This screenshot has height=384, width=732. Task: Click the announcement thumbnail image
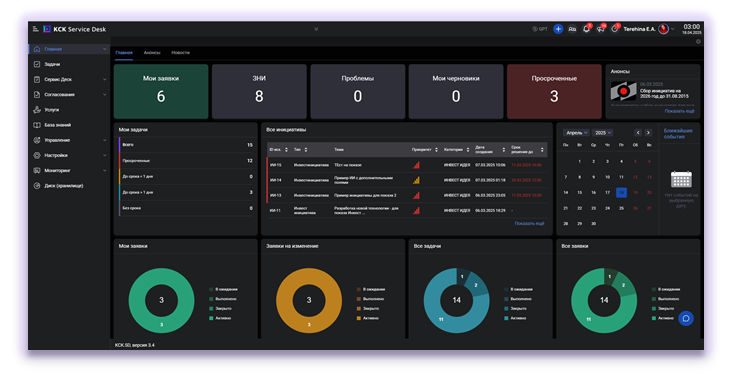click(x=623, y=91)
